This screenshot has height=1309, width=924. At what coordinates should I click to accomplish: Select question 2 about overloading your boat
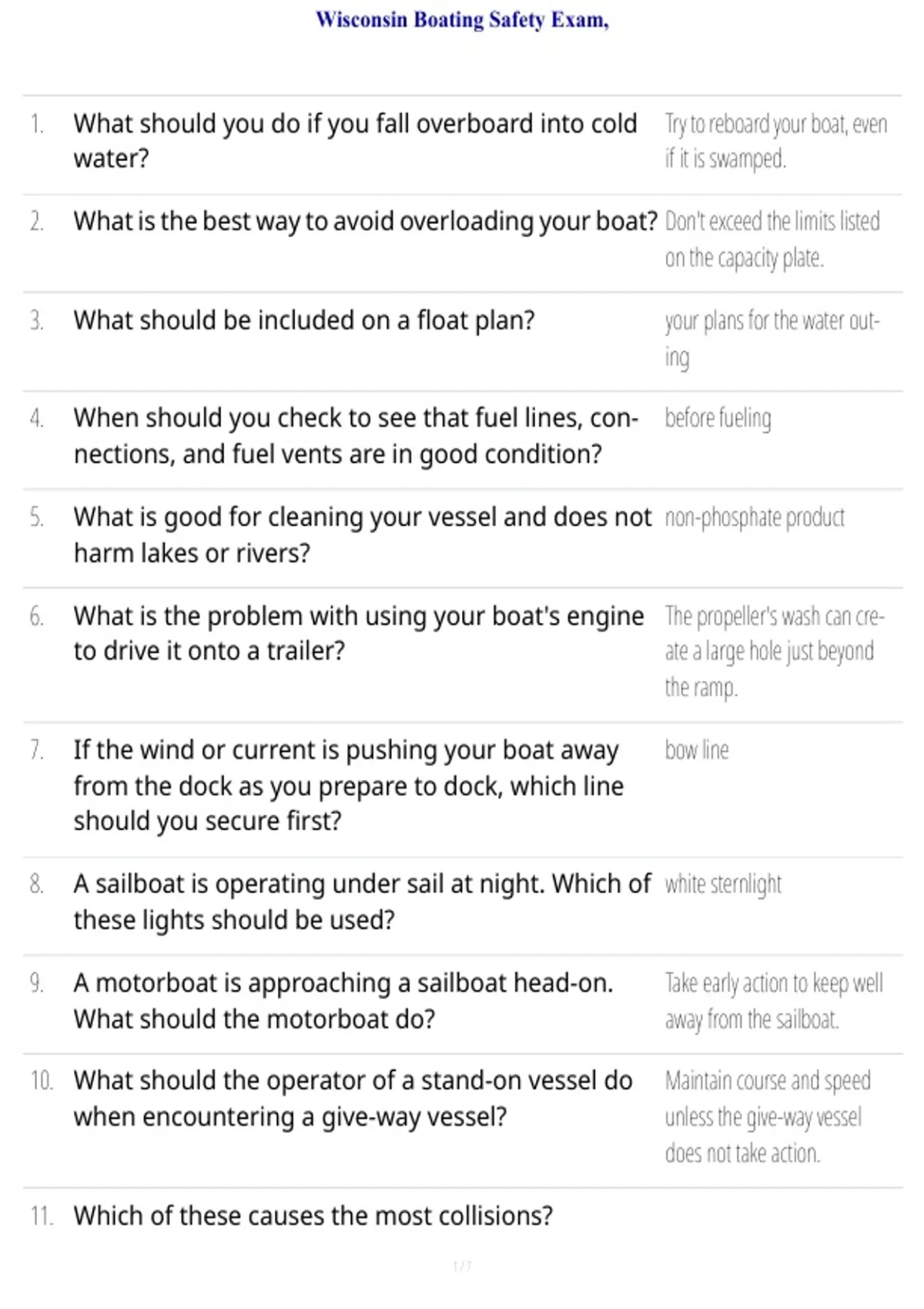click(366, 222)
